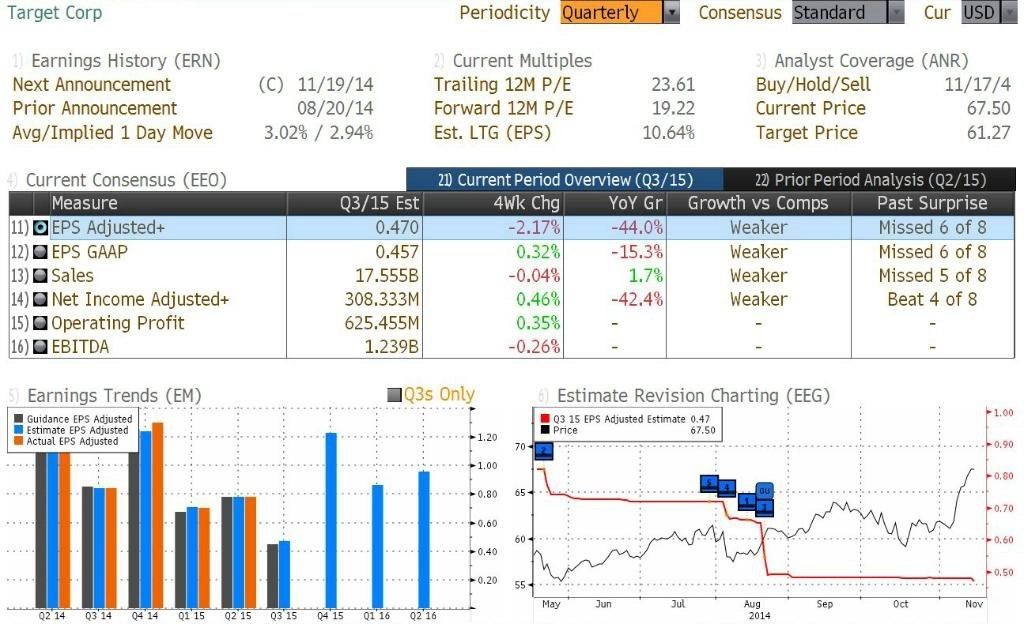This screenshot has width=1024, height=624.
Task: Select the Net Income Adjusted+ radio button
Action: pyautogui.click(x=40, y=300)
